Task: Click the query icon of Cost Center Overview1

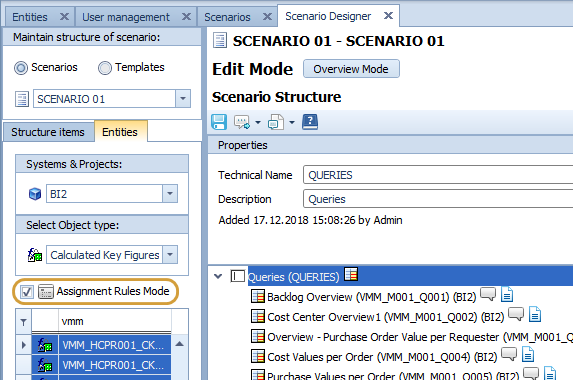Action: point(258,316)
